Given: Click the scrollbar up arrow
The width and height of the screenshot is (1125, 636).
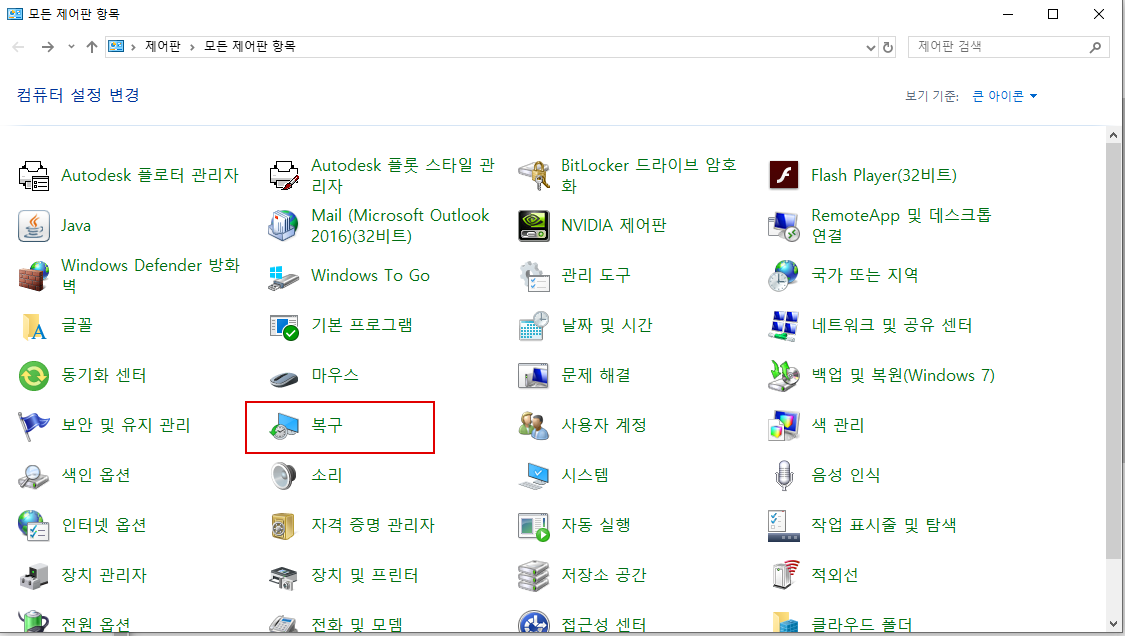Looking at the screenshot, I should 1113,135.
